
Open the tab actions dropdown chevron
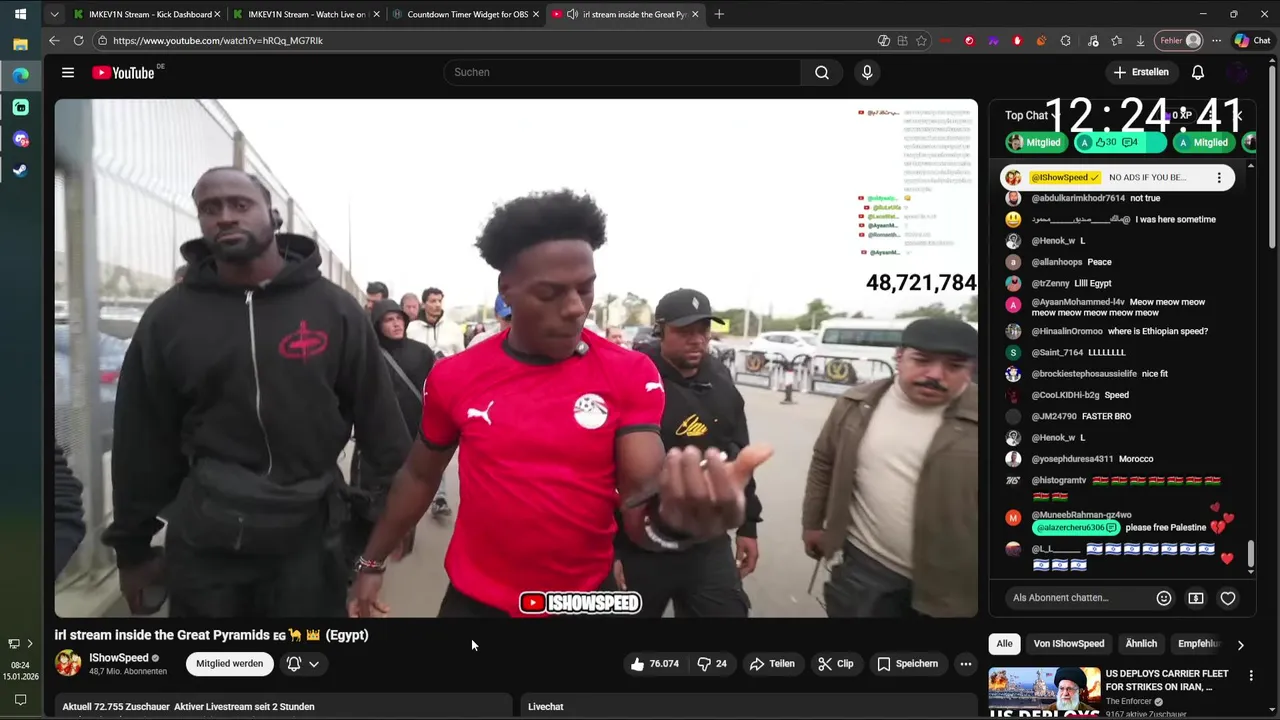54,14
